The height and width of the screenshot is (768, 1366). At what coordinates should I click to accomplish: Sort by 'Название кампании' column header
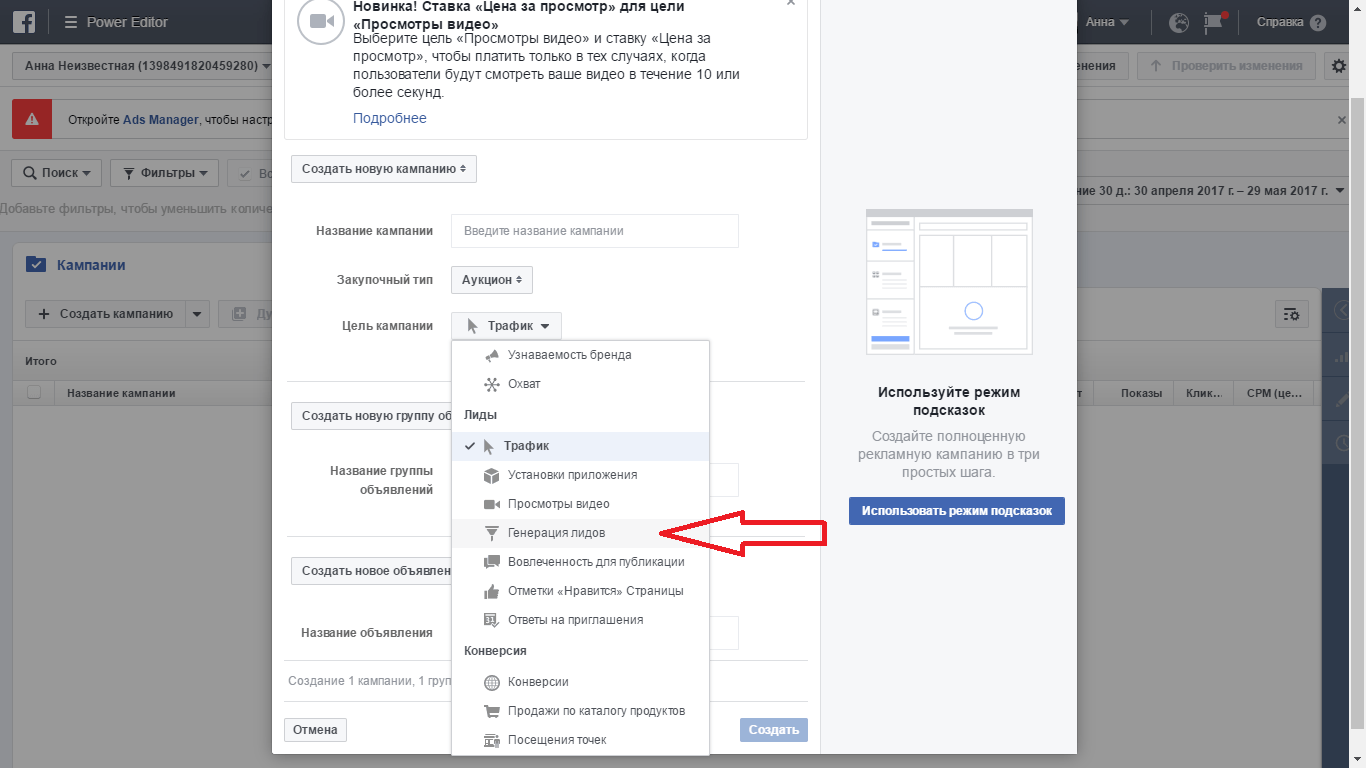121,393
